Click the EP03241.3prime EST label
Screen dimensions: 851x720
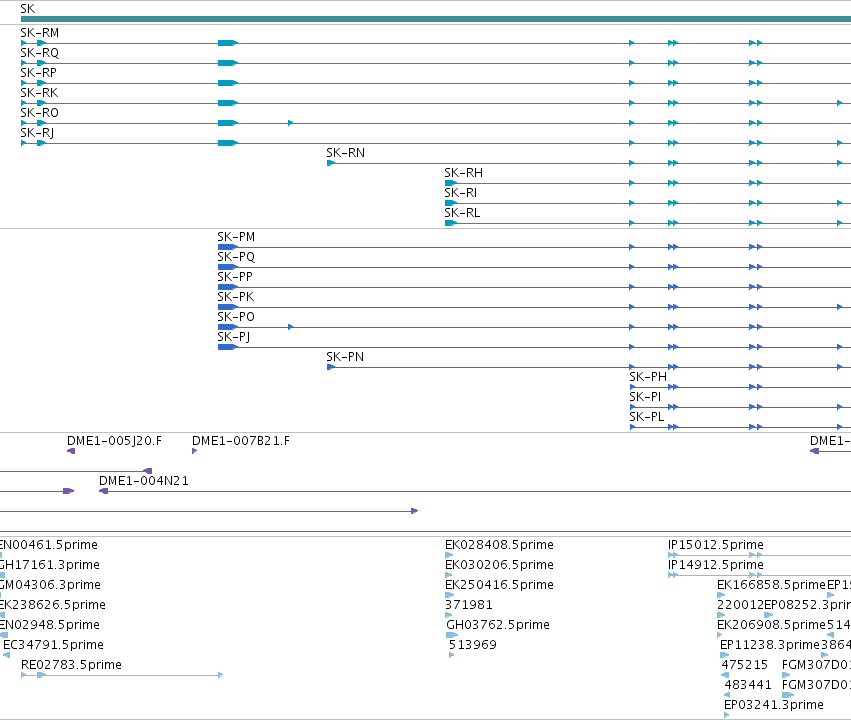coord(774,705)
